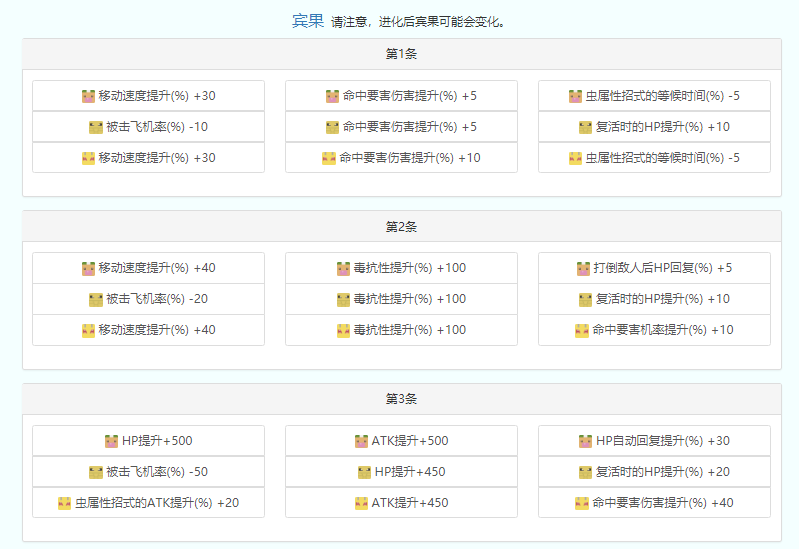Select the icon next to HP提升+450

(365, 472)
